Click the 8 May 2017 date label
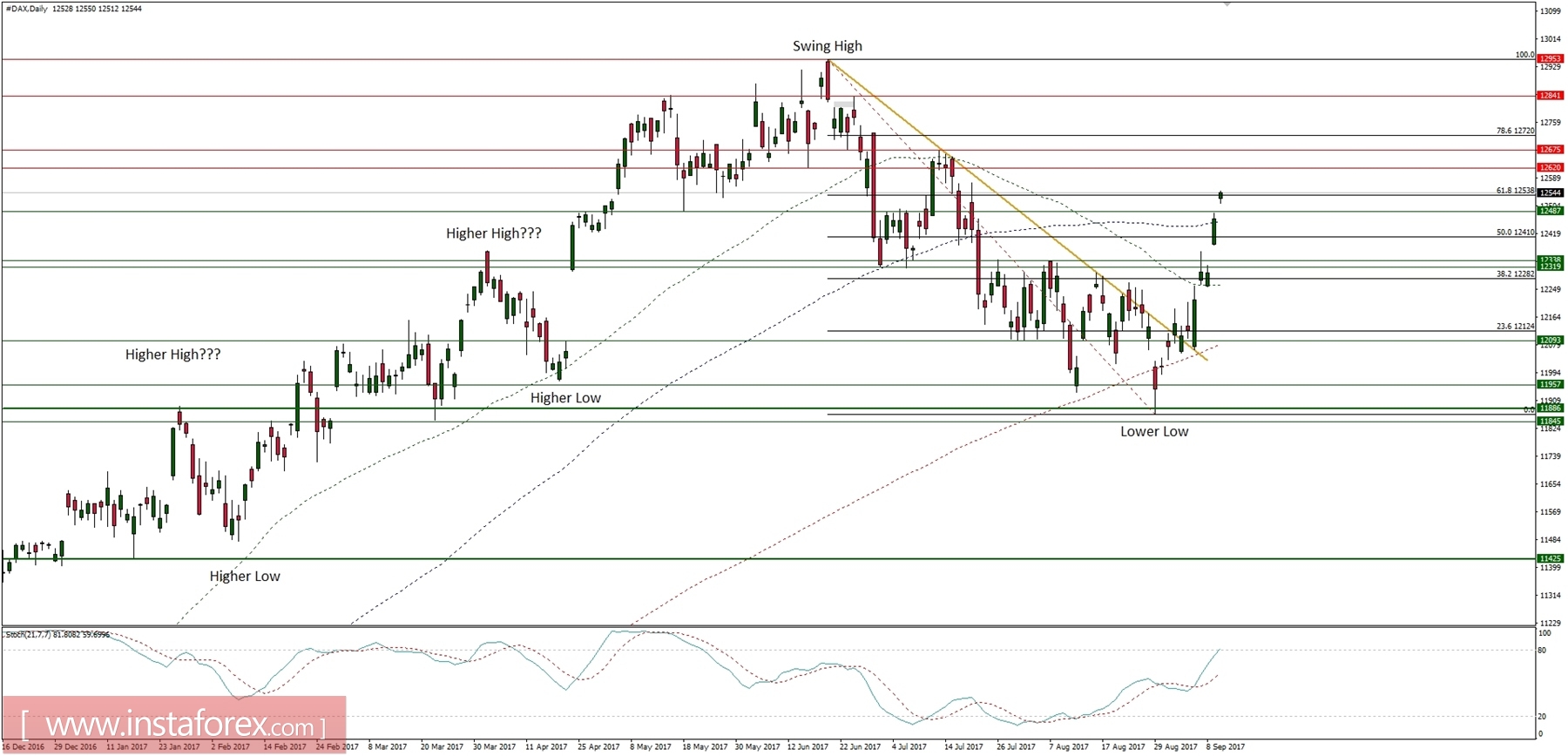1568x756 pixels. click(x=651, y=746)
